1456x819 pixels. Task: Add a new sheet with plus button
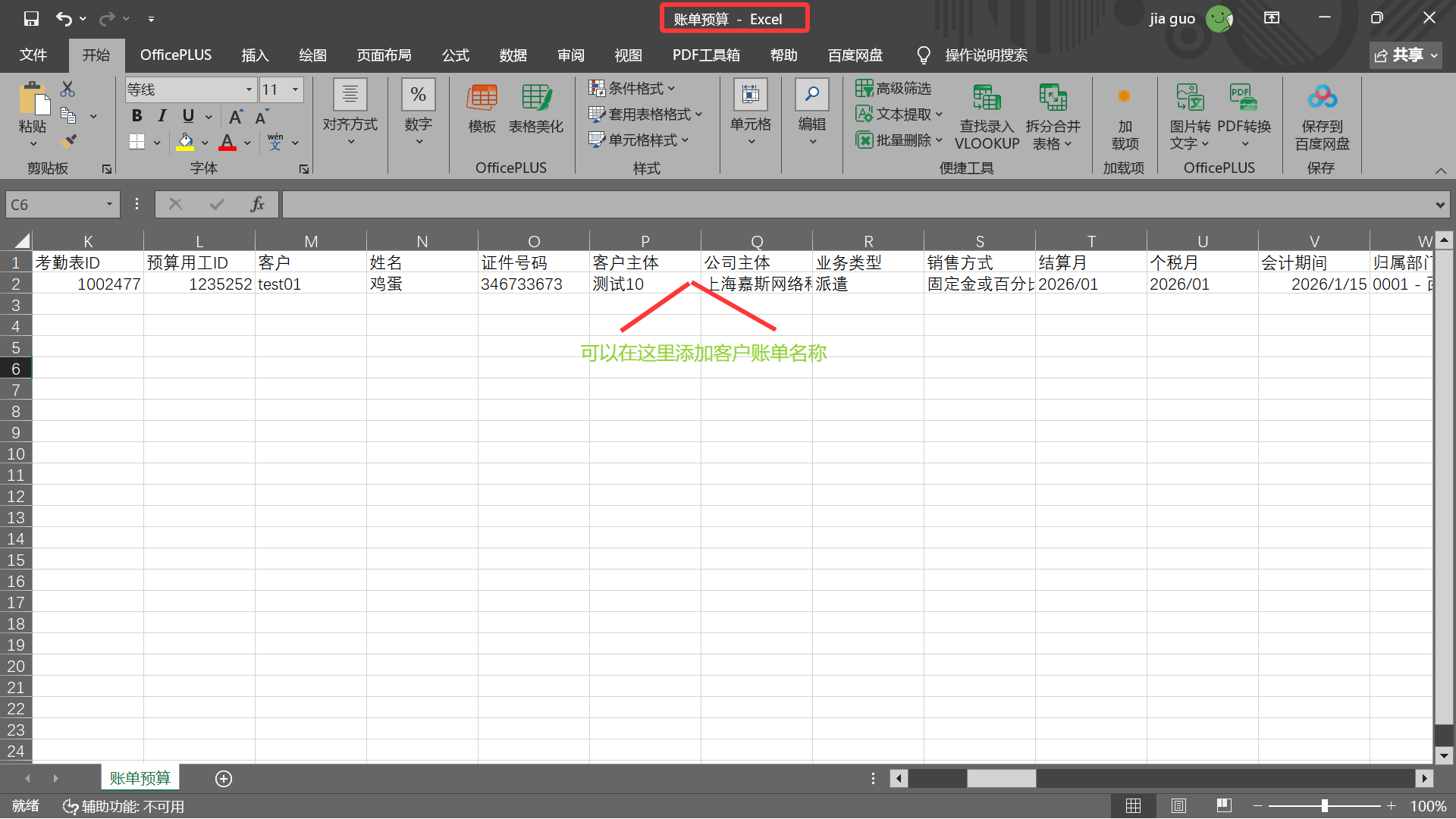[223, 779]
